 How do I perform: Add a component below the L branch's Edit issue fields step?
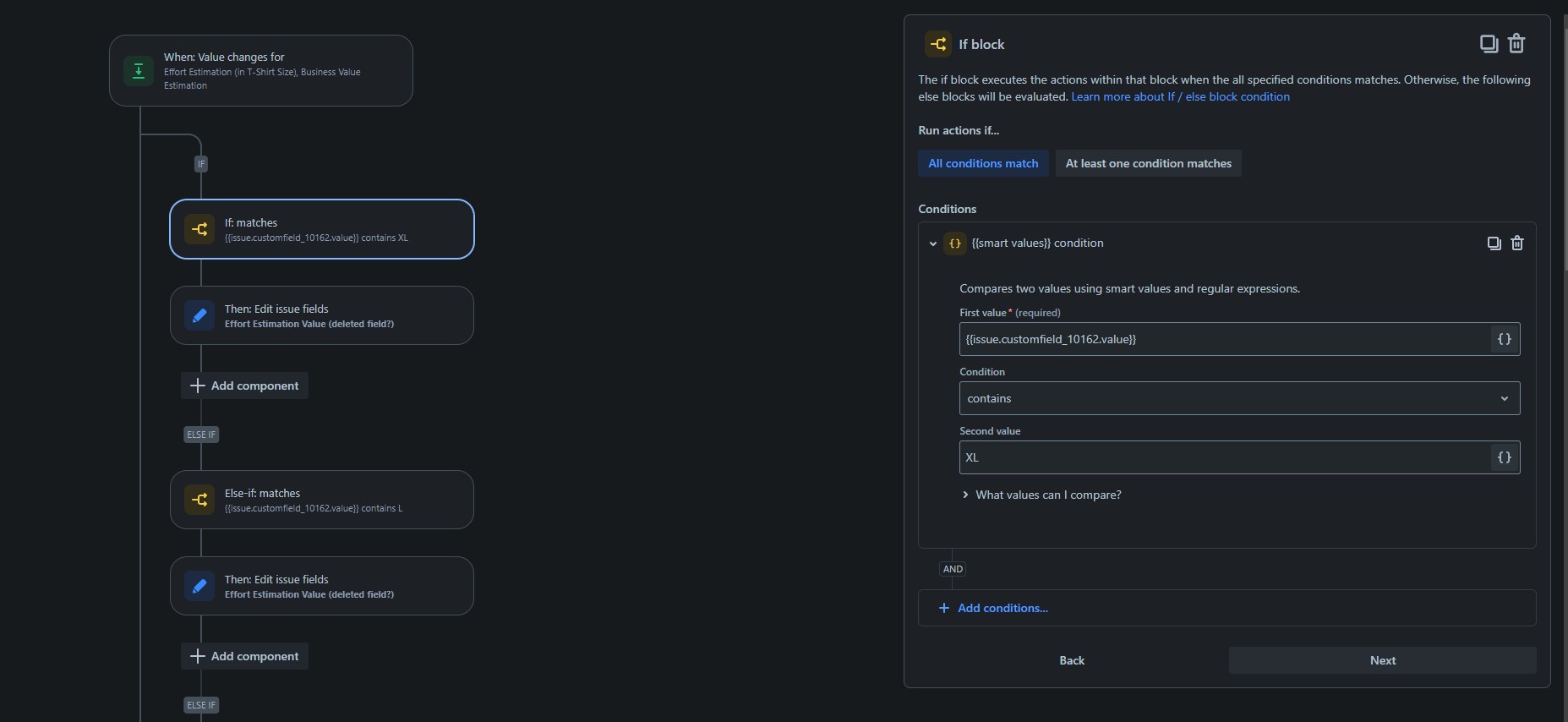244,656
